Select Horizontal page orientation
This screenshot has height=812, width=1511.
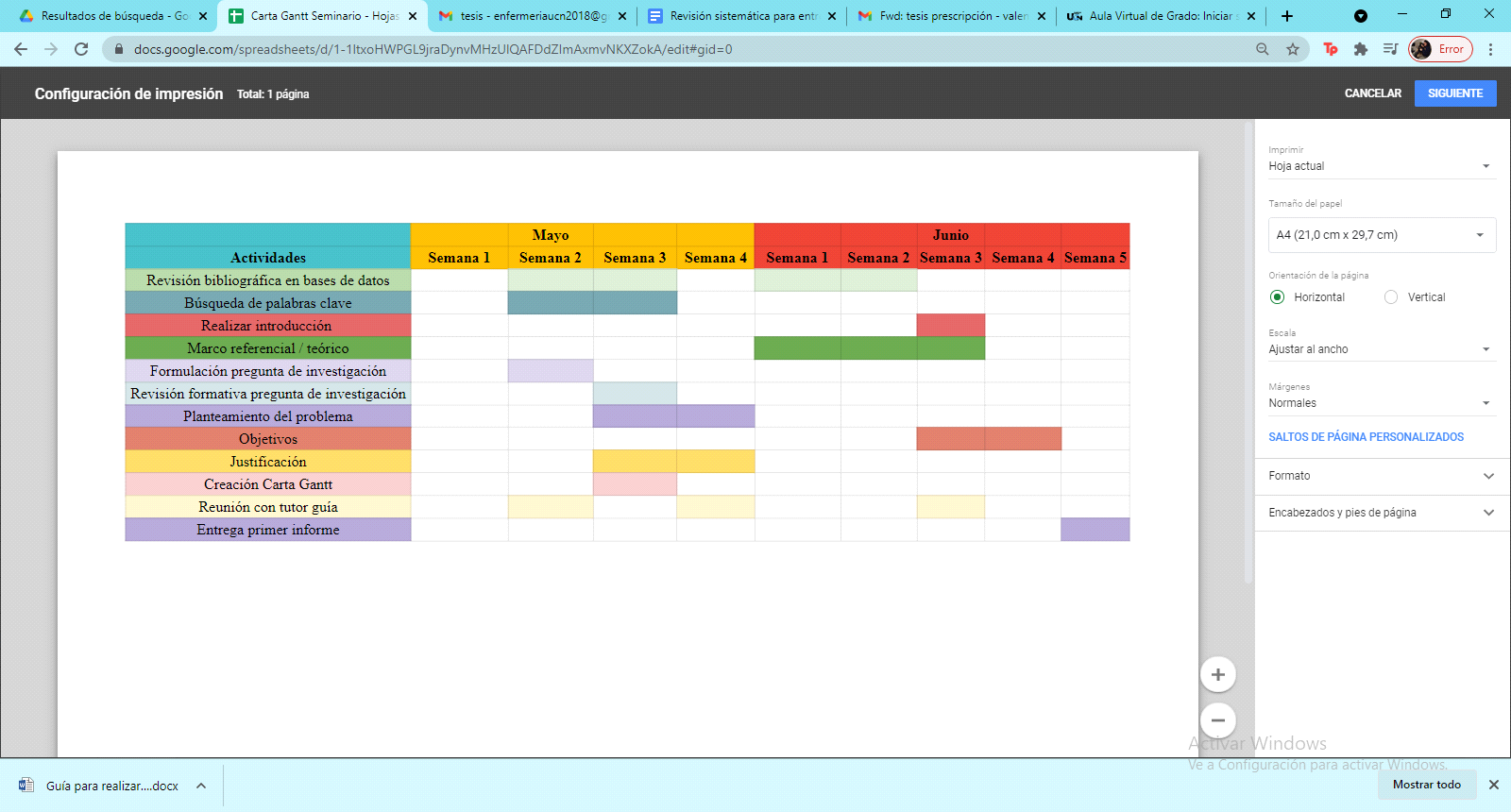point(1278,297)
